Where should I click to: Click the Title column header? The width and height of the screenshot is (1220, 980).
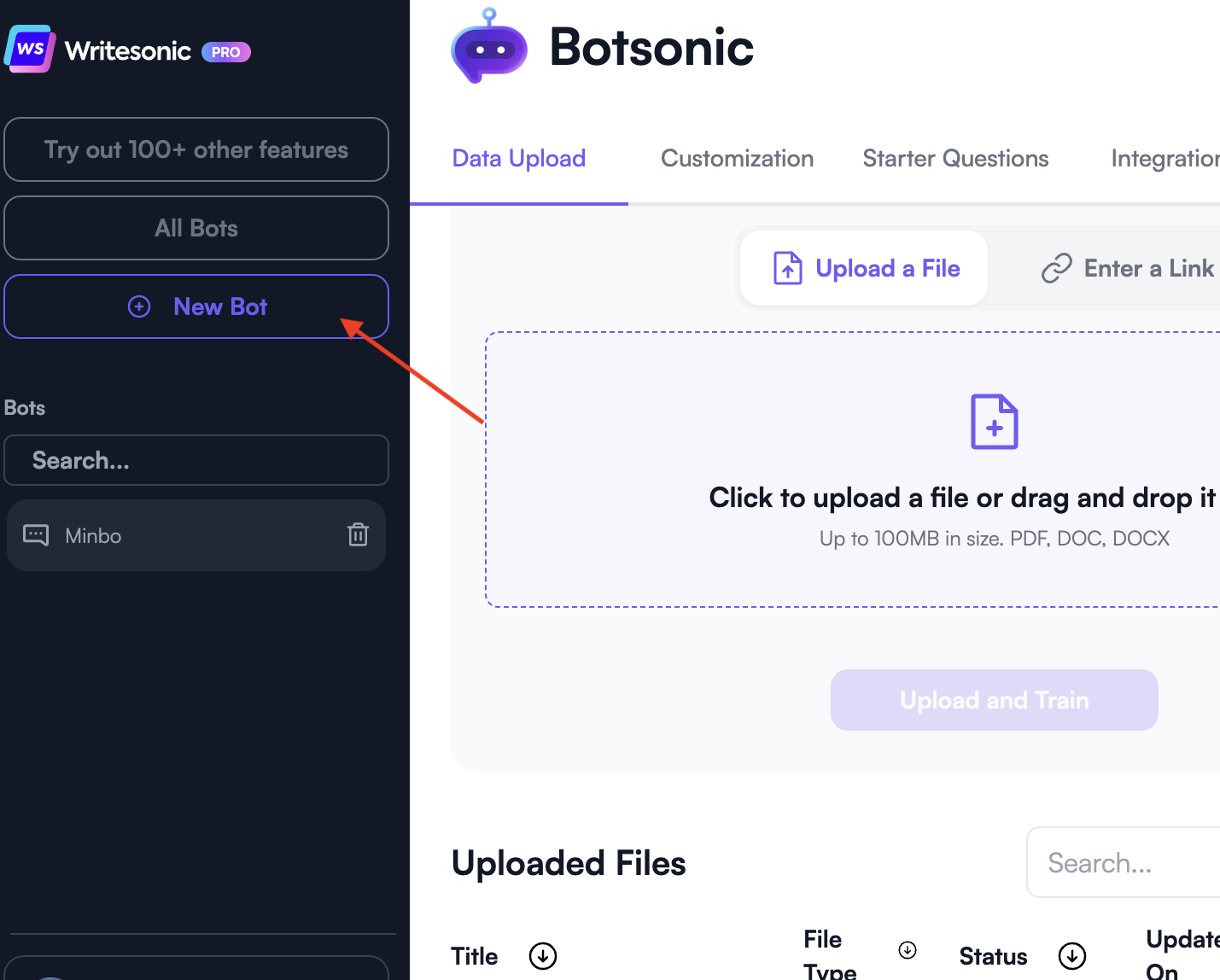[x=475, y=956]
